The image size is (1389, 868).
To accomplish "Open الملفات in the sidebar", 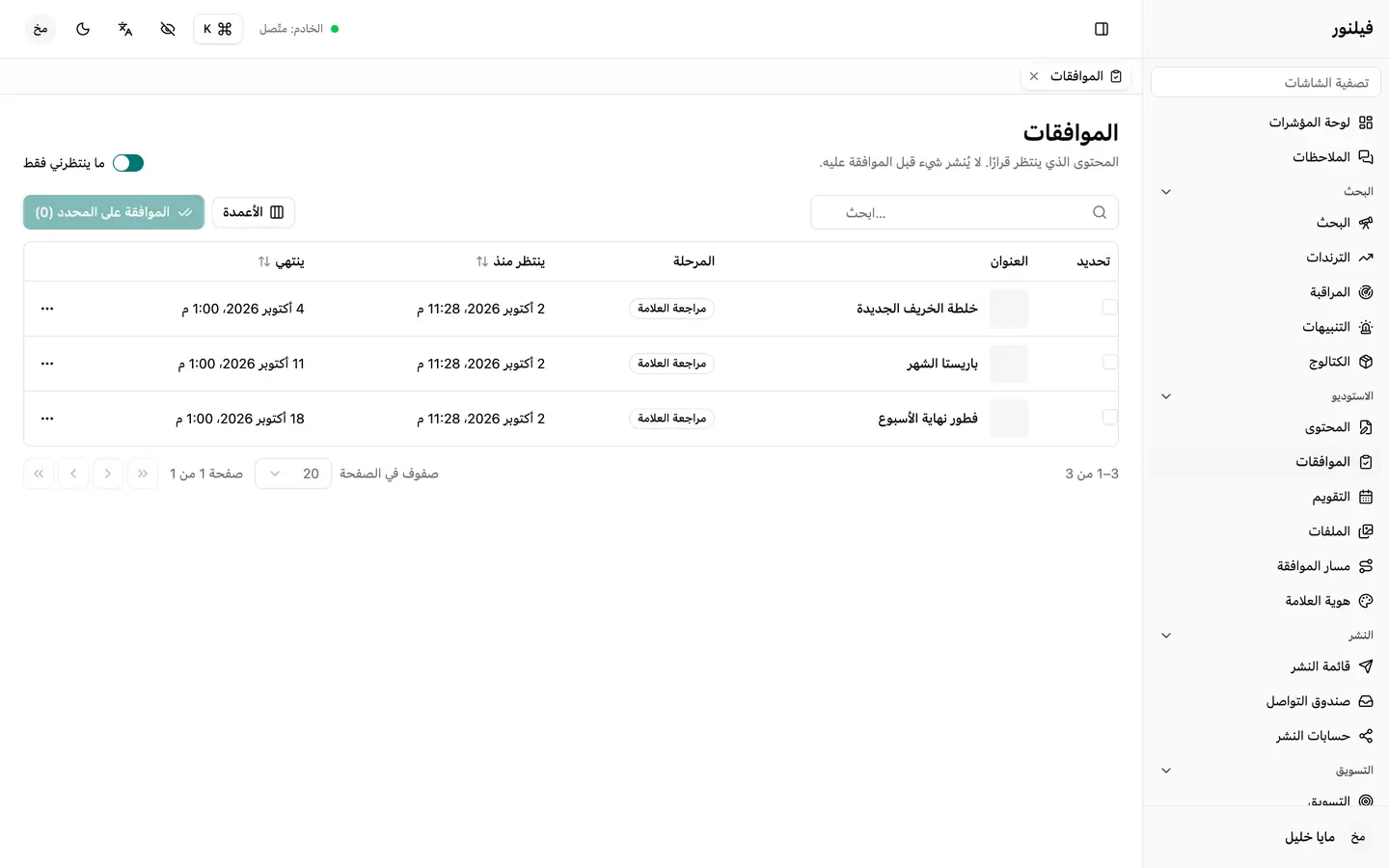I will coord(1266,531).
